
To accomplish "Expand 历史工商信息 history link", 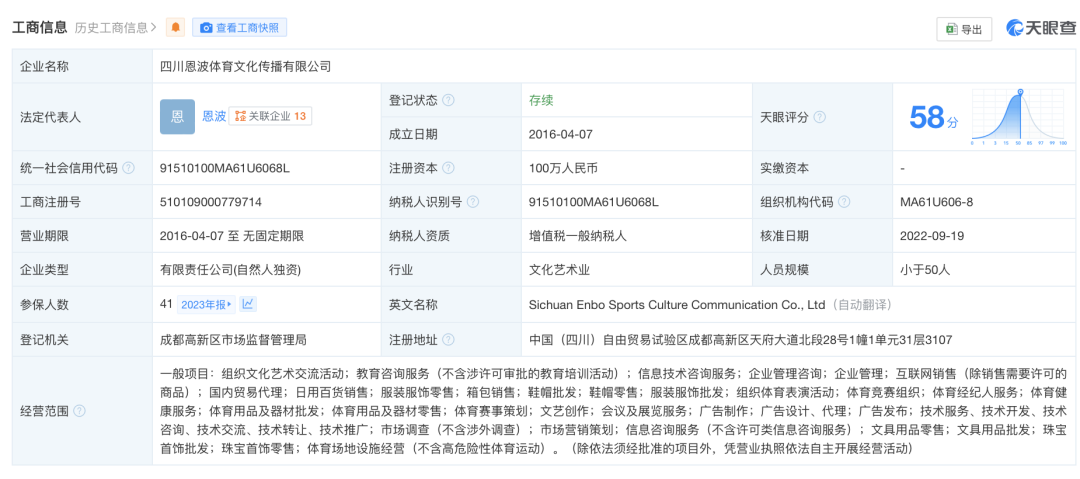I will tap(115, 28).
